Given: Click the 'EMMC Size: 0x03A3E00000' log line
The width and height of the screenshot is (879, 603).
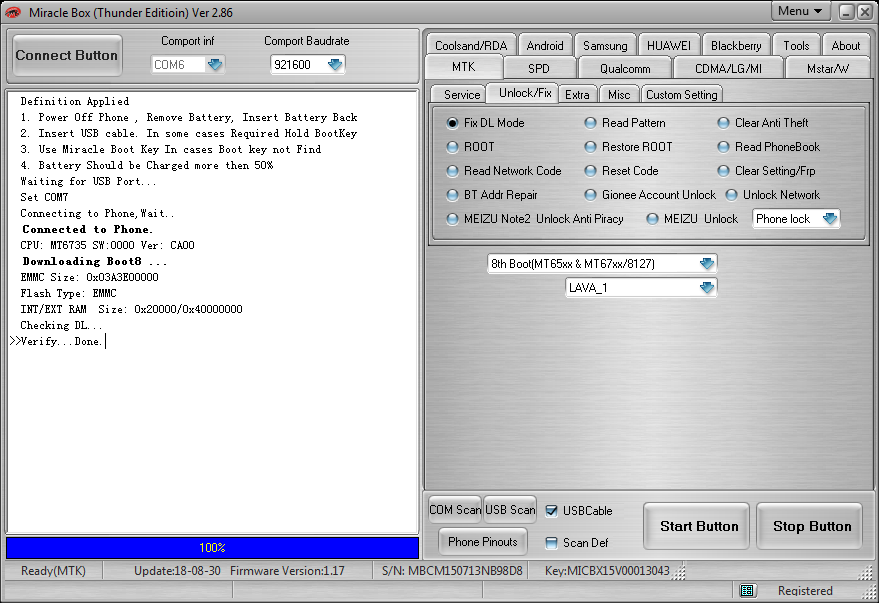Looking at the screenshot, I should 89,277.
